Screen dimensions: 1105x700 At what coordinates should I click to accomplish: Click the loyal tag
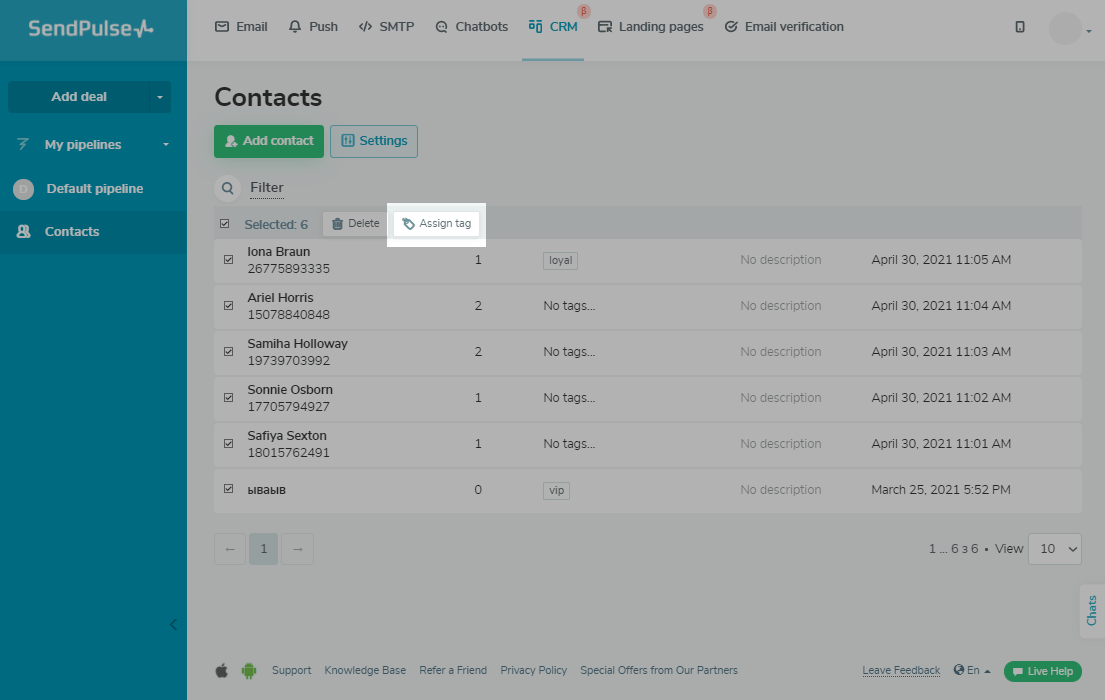tap(560, 260)
